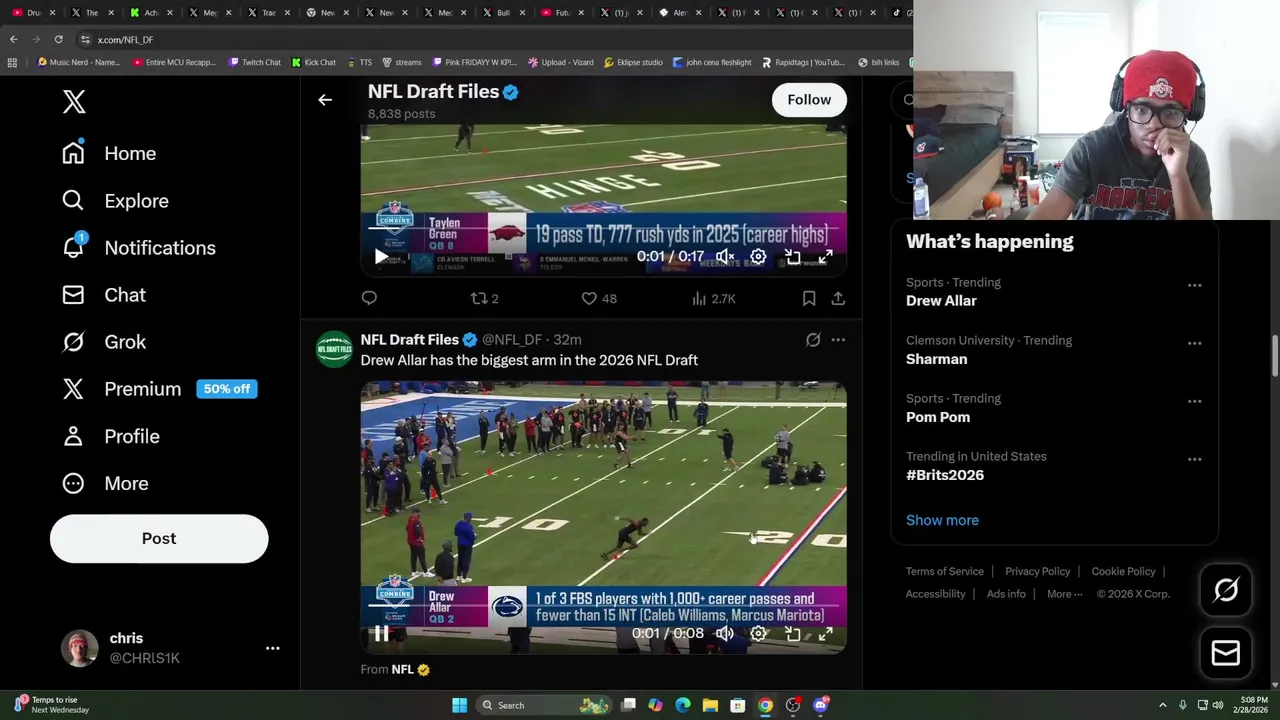Open floating messages envelope button

(1226, 653)
